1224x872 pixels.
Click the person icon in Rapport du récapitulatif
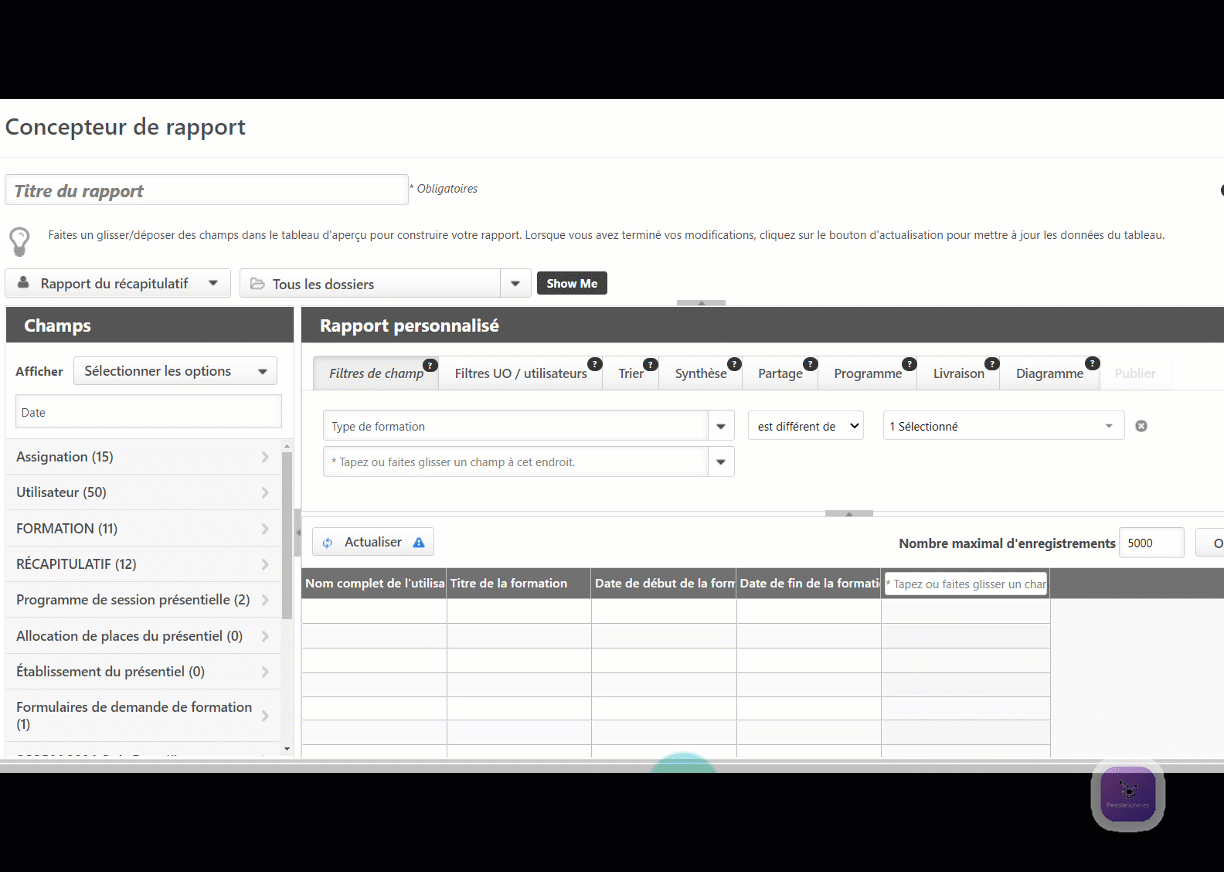click(23, 283)
